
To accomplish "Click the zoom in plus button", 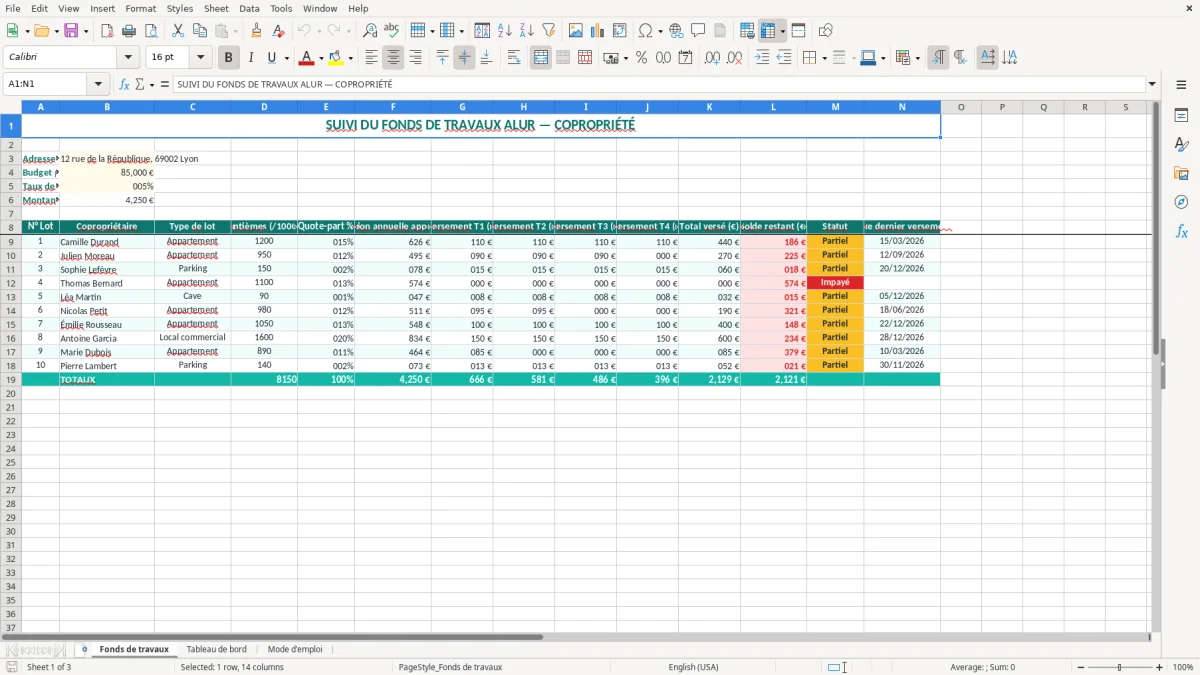I will point(1160,667).
